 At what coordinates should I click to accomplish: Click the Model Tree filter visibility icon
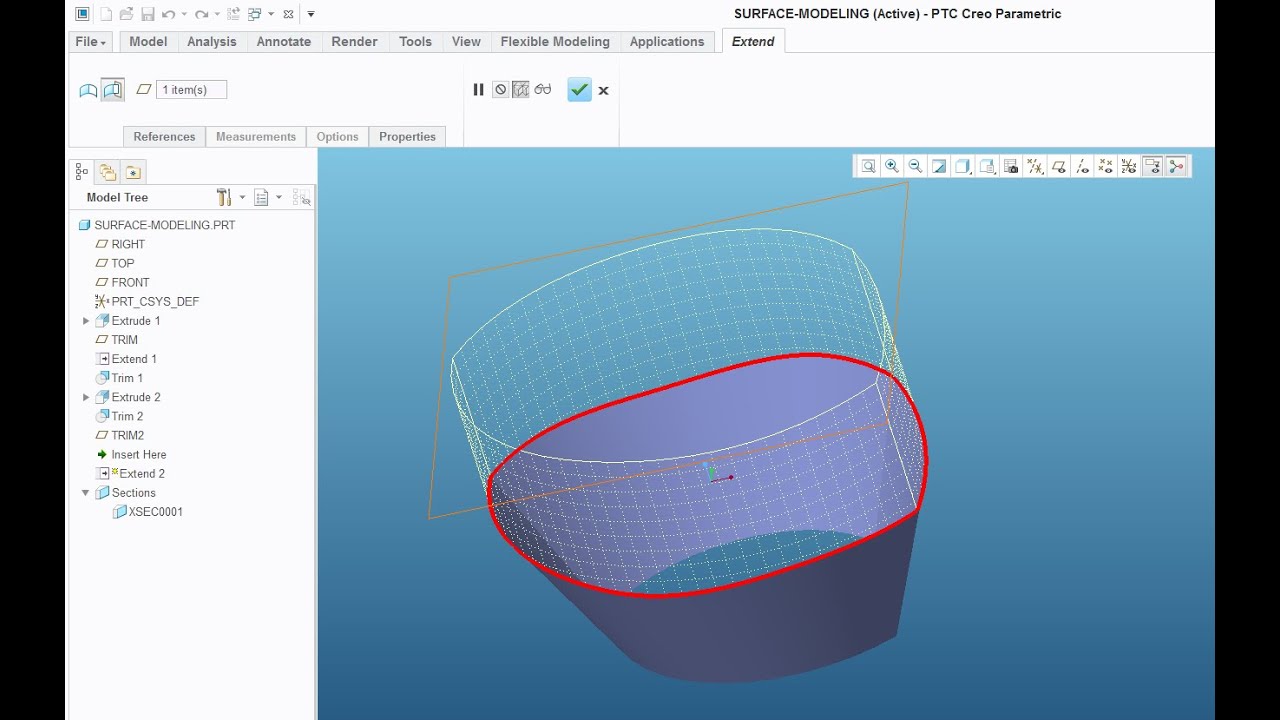point(301,198)
